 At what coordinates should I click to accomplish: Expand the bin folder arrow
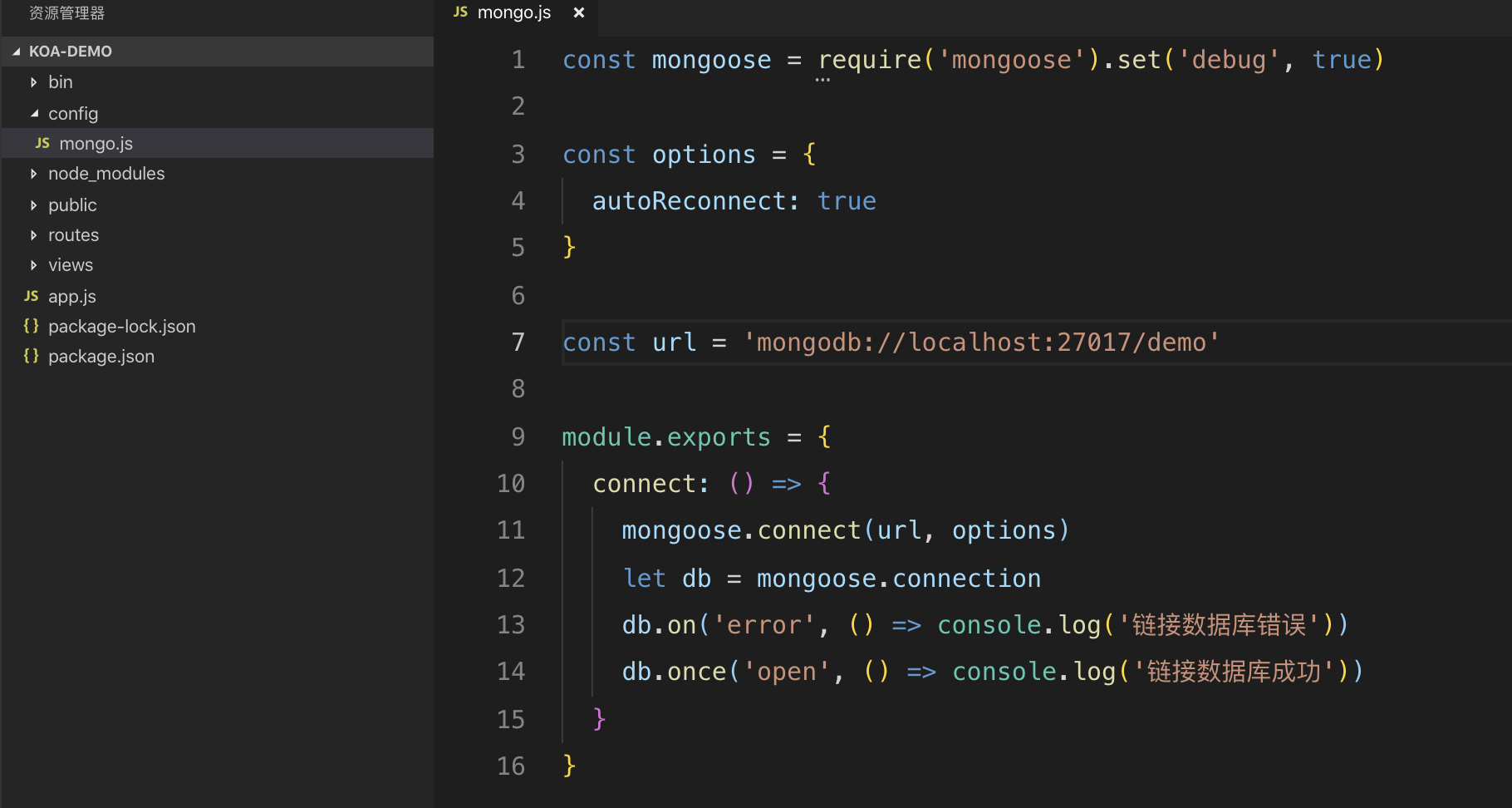click(x=33, y=82)
